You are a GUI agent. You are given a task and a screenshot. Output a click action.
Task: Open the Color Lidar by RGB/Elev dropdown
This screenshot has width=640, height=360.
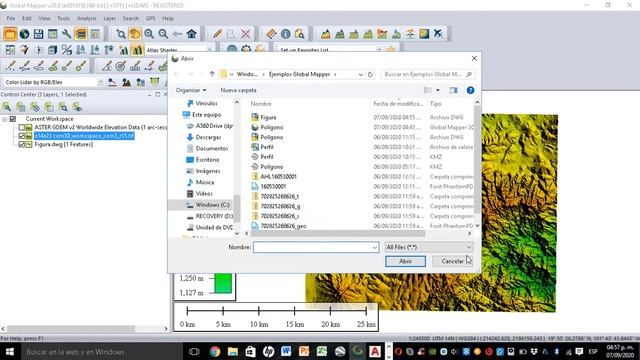pyautogui.click(x=100, y=82)
